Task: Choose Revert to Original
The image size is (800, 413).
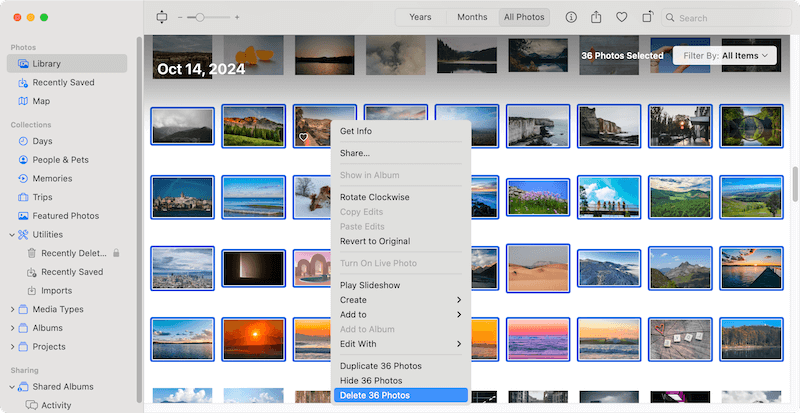Action: coord(401,241)
